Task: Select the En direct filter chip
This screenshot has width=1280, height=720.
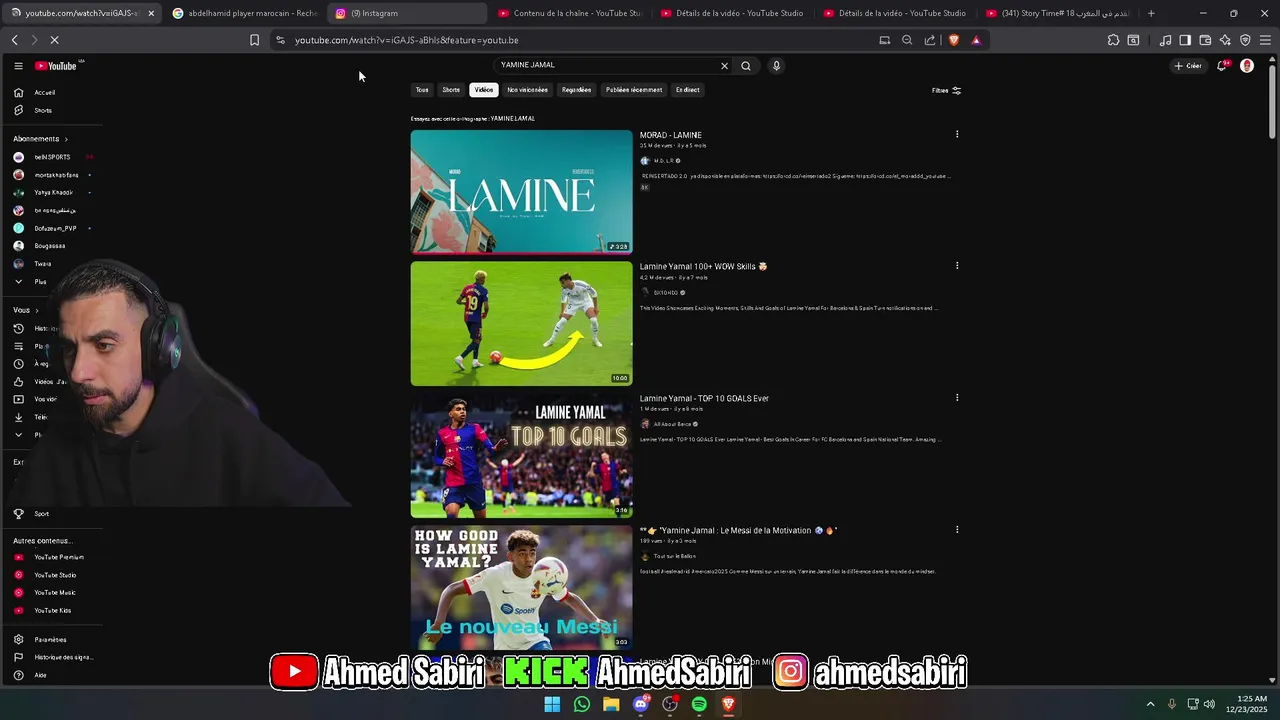Action: pyautogui.click(x=687, y=90)
